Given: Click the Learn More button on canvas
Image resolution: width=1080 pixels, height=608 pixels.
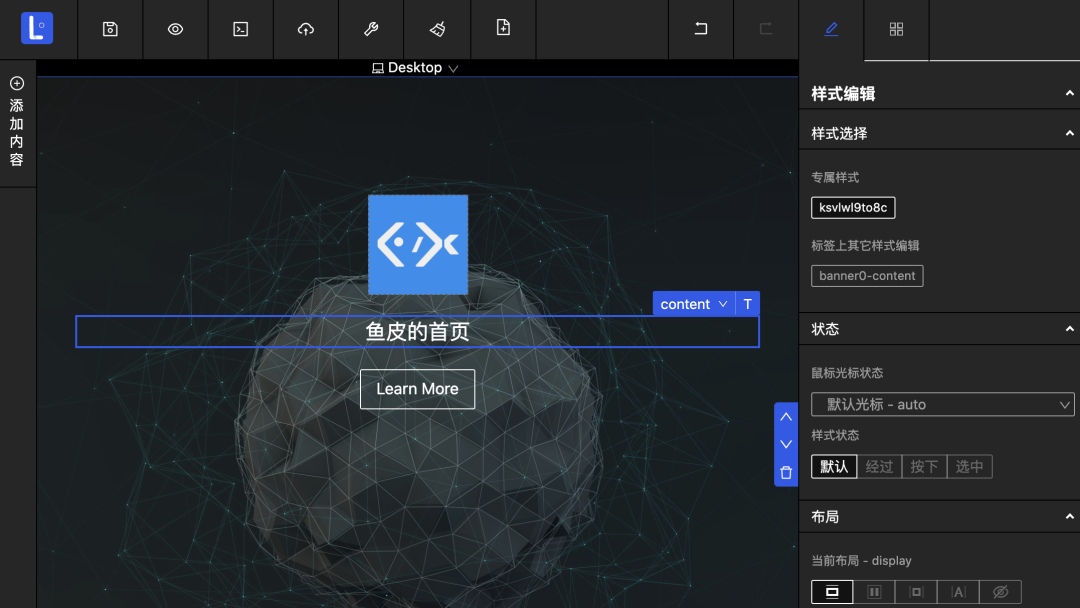Looking at the screenshot, I should (417, 389).
